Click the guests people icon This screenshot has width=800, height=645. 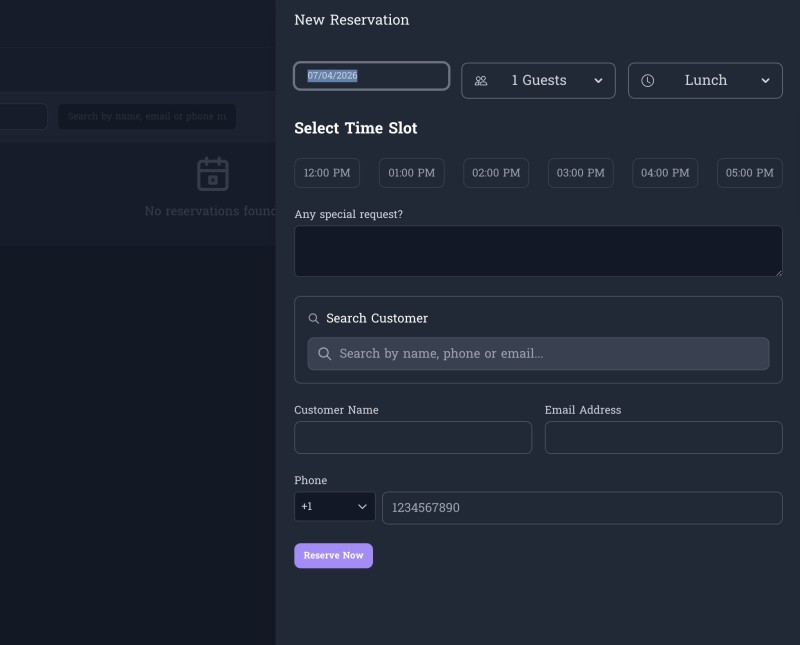tap(481, 81)
